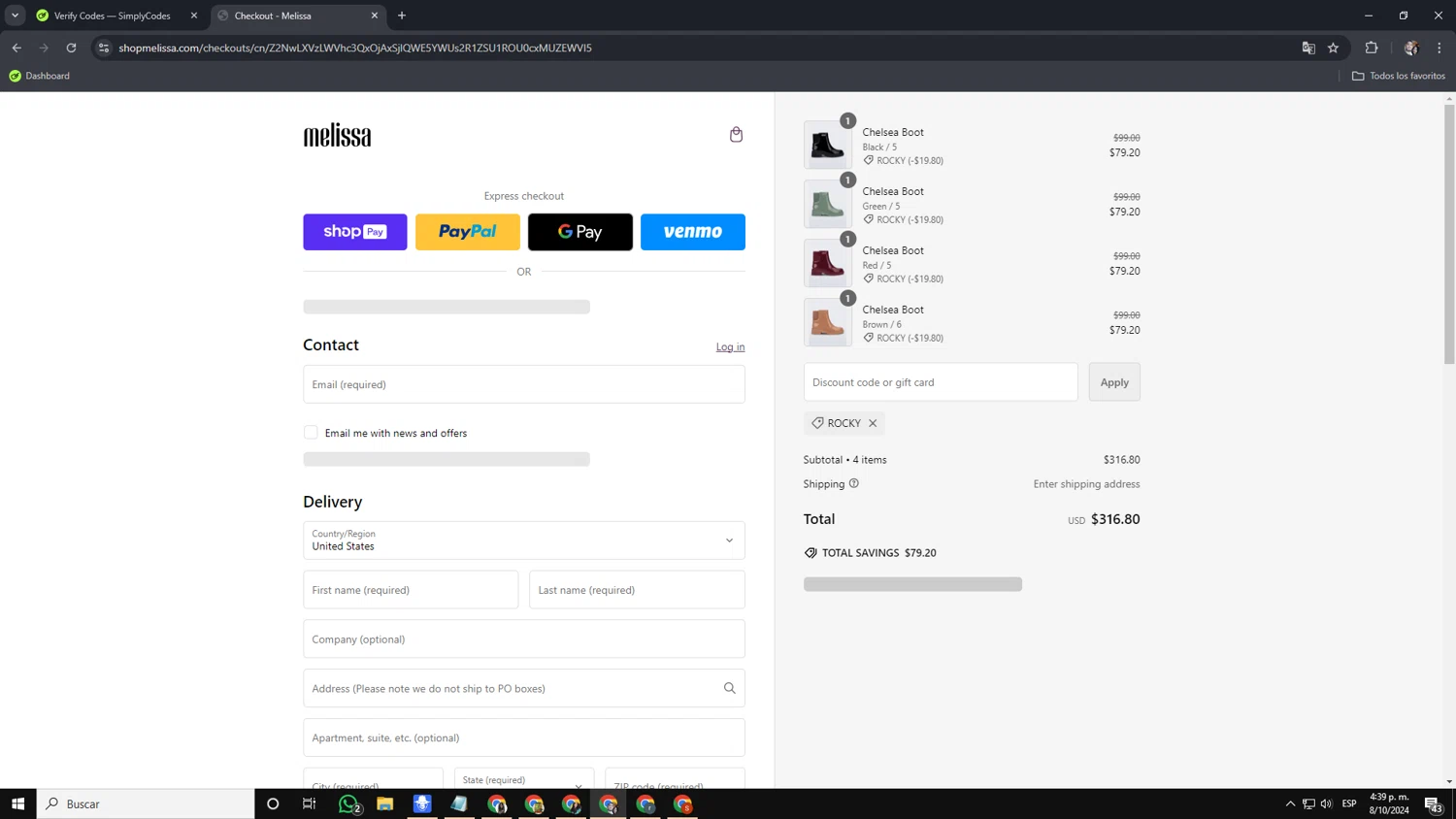
Task: Check Email me with news and offers
Action: 311,433
